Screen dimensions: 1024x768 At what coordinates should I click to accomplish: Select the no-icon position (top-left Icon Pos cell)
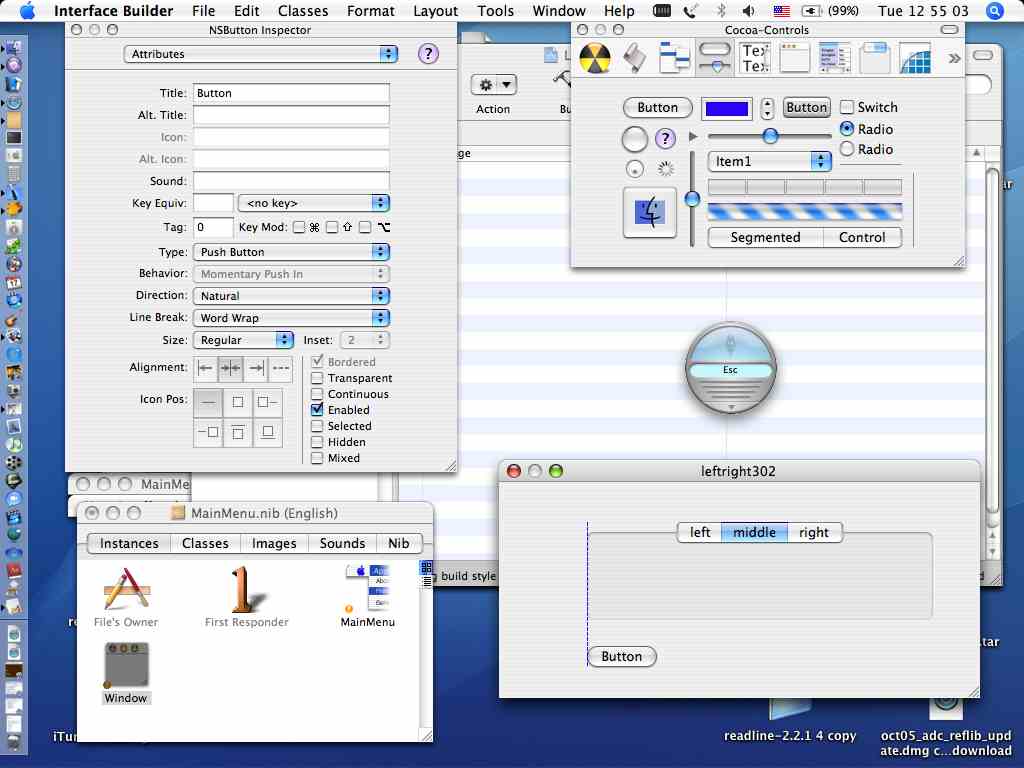(x=208, y=402)
